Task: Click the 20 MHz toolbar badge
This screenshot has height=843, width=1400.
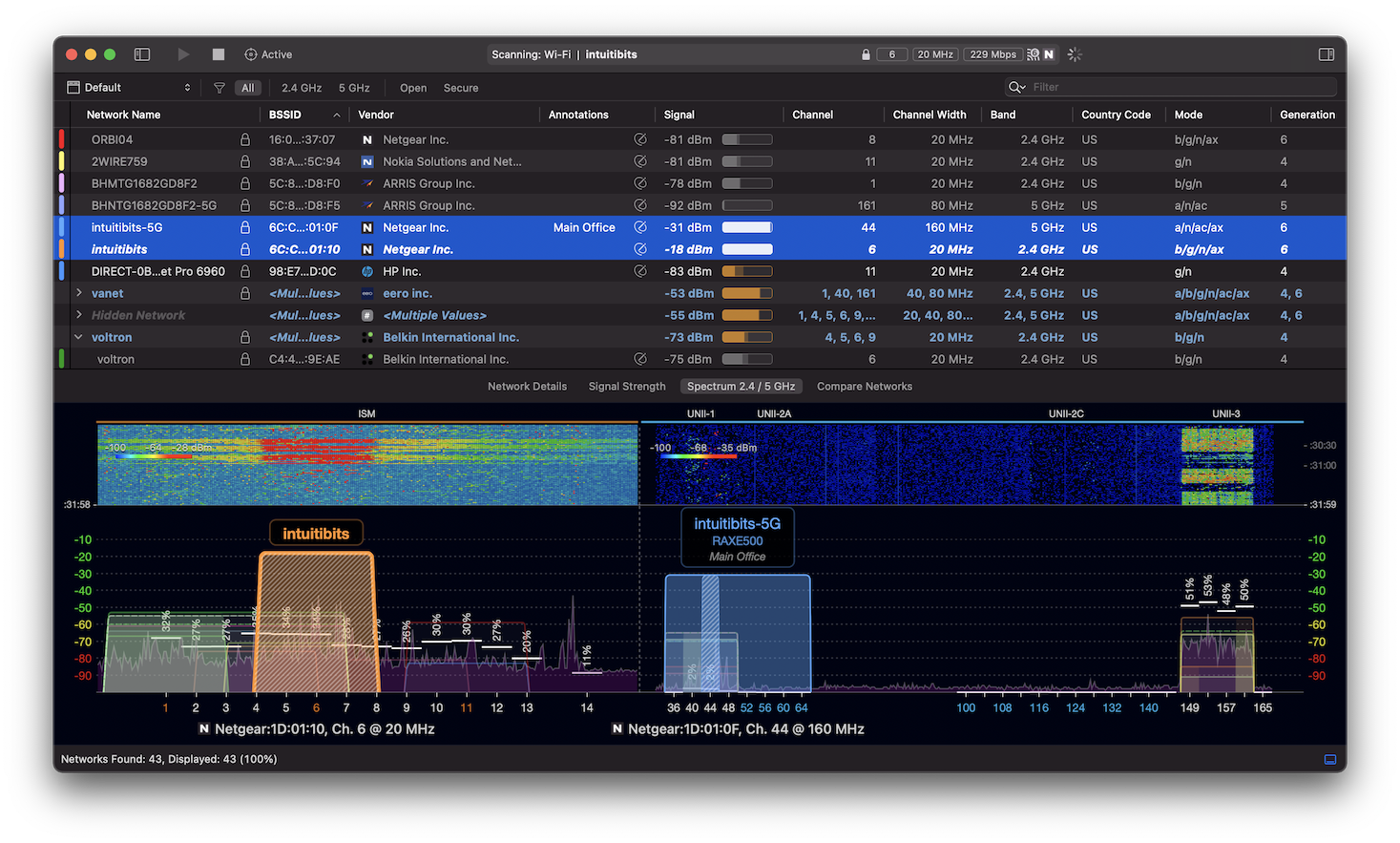Action: pos(935,54)
